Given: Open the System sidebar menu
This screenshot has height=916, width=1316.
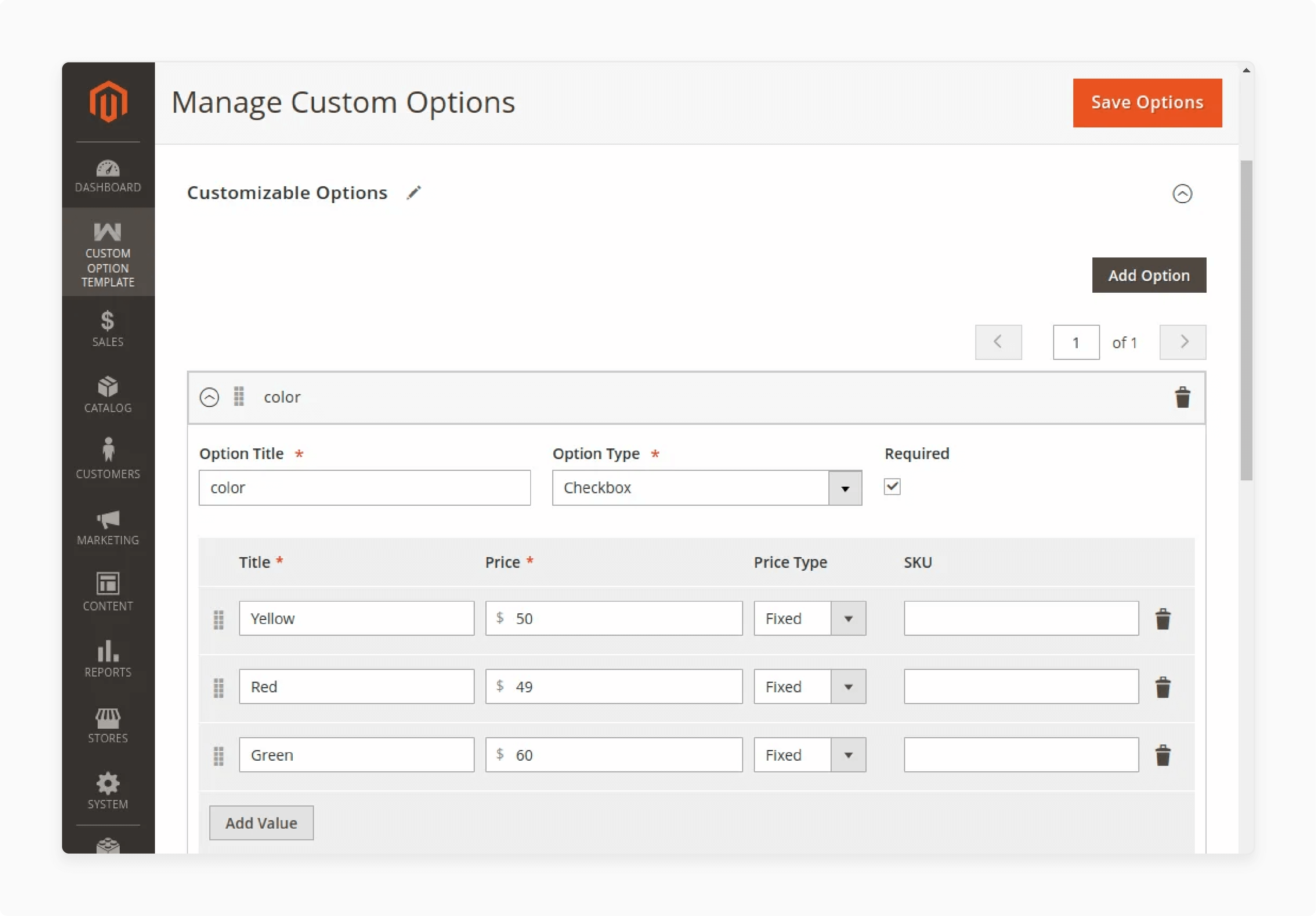Looking at the screenshot, I should (108, 791).
